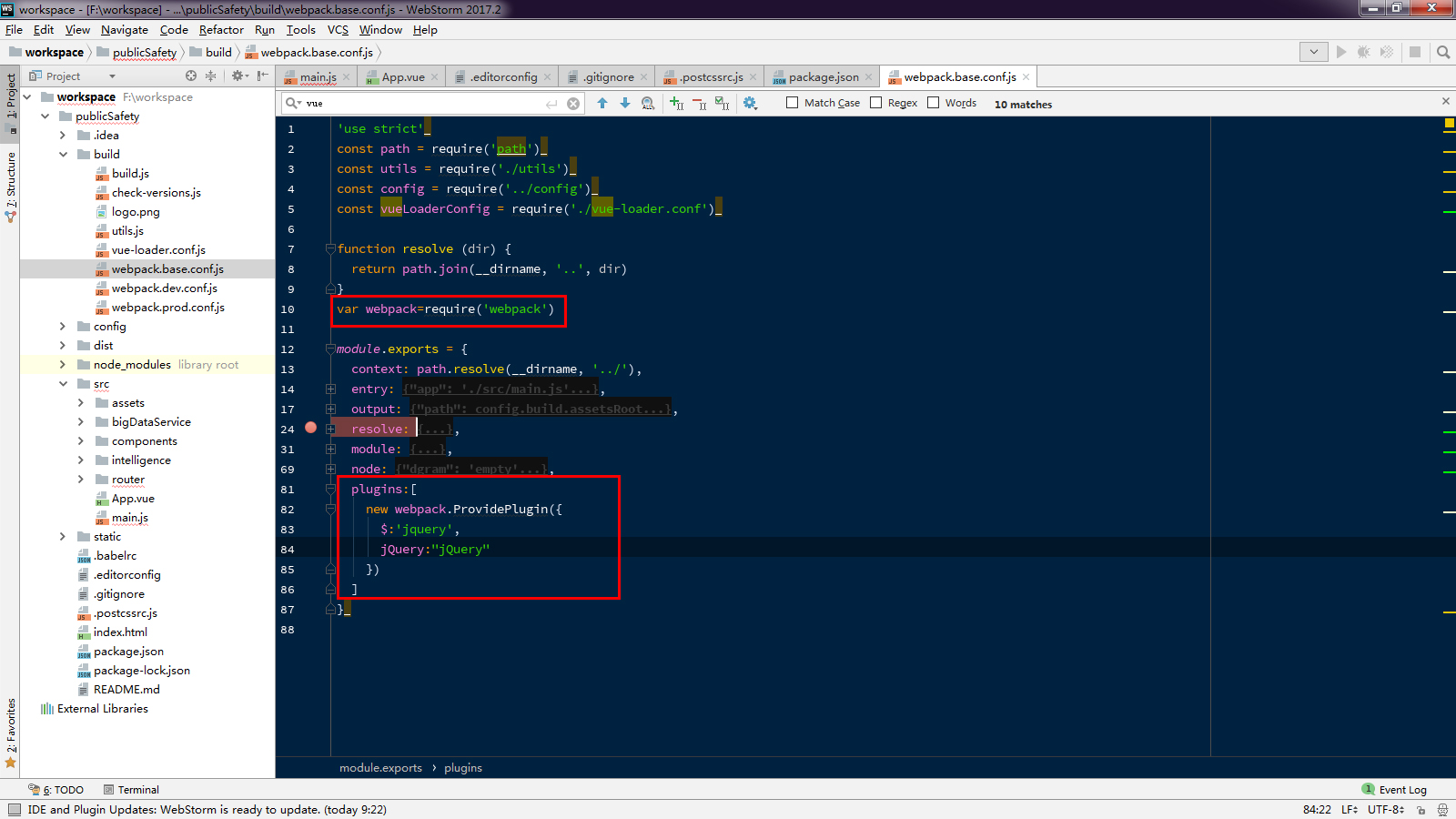Viewport: 1456px width, 819px height.
Task: Click the search history magnifier icon
Action: point(293,104)
